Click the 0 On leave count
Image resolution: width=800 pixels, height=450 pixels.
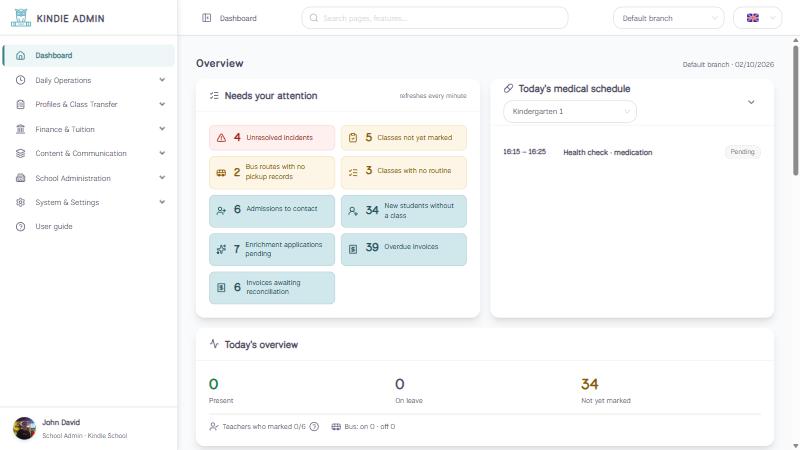[399, 384]
